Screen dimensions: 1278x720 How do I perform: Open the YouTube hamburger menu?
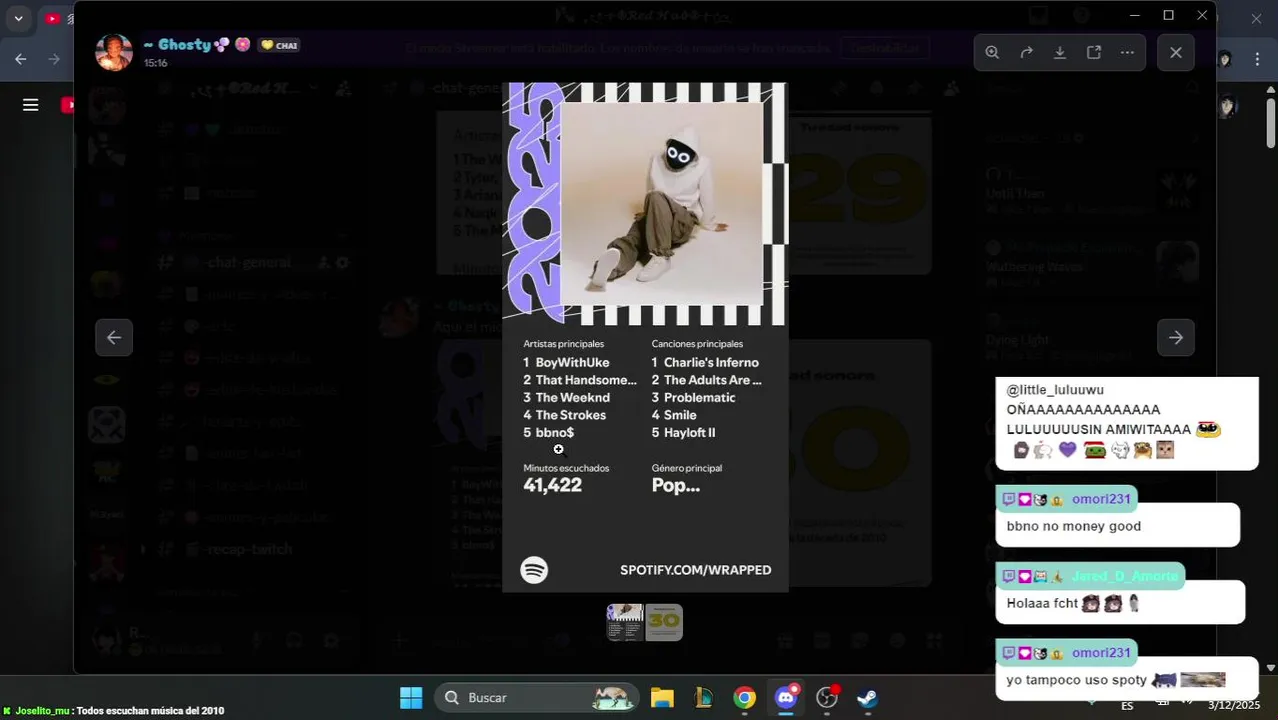(31, 105)
